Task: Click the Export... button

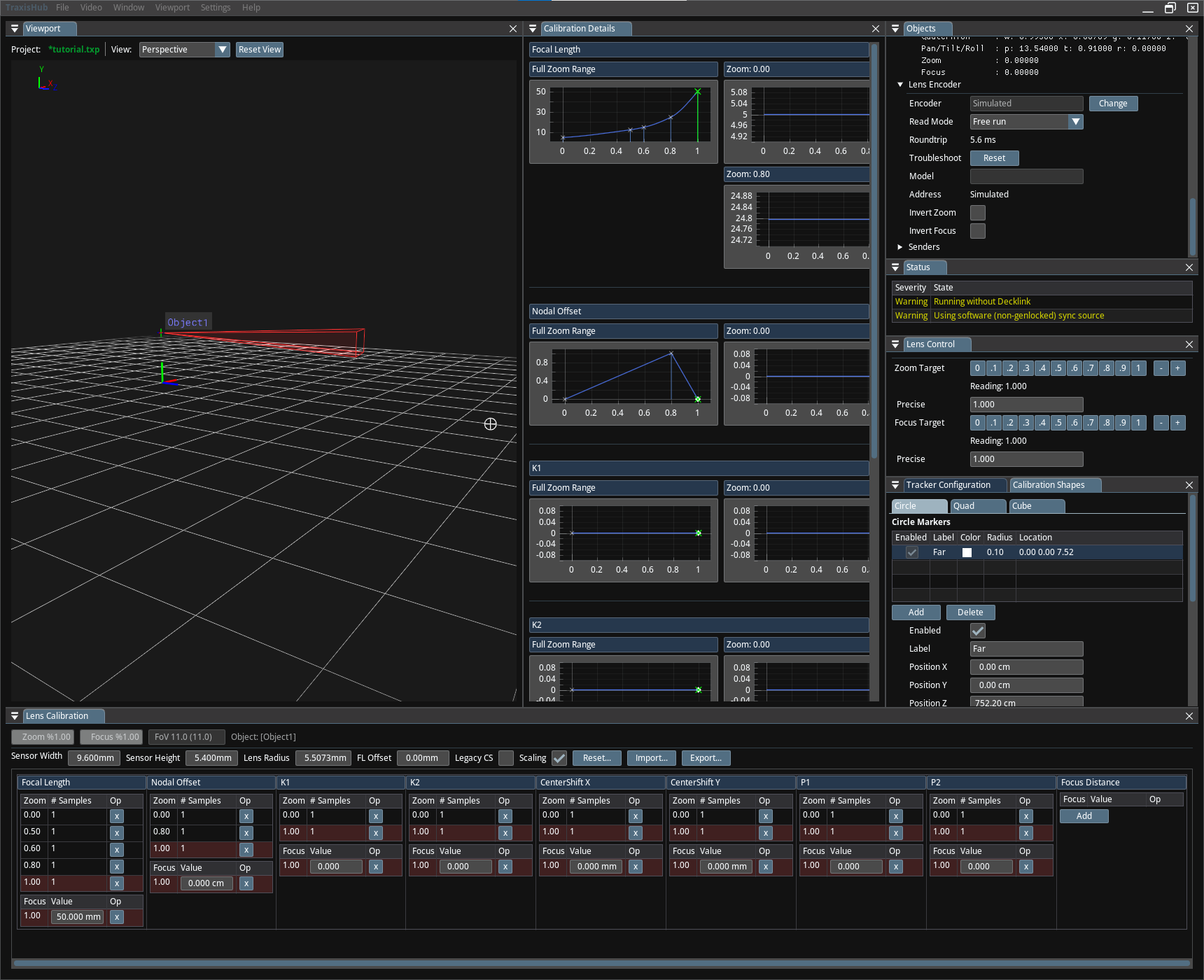Action: point(706,758)
